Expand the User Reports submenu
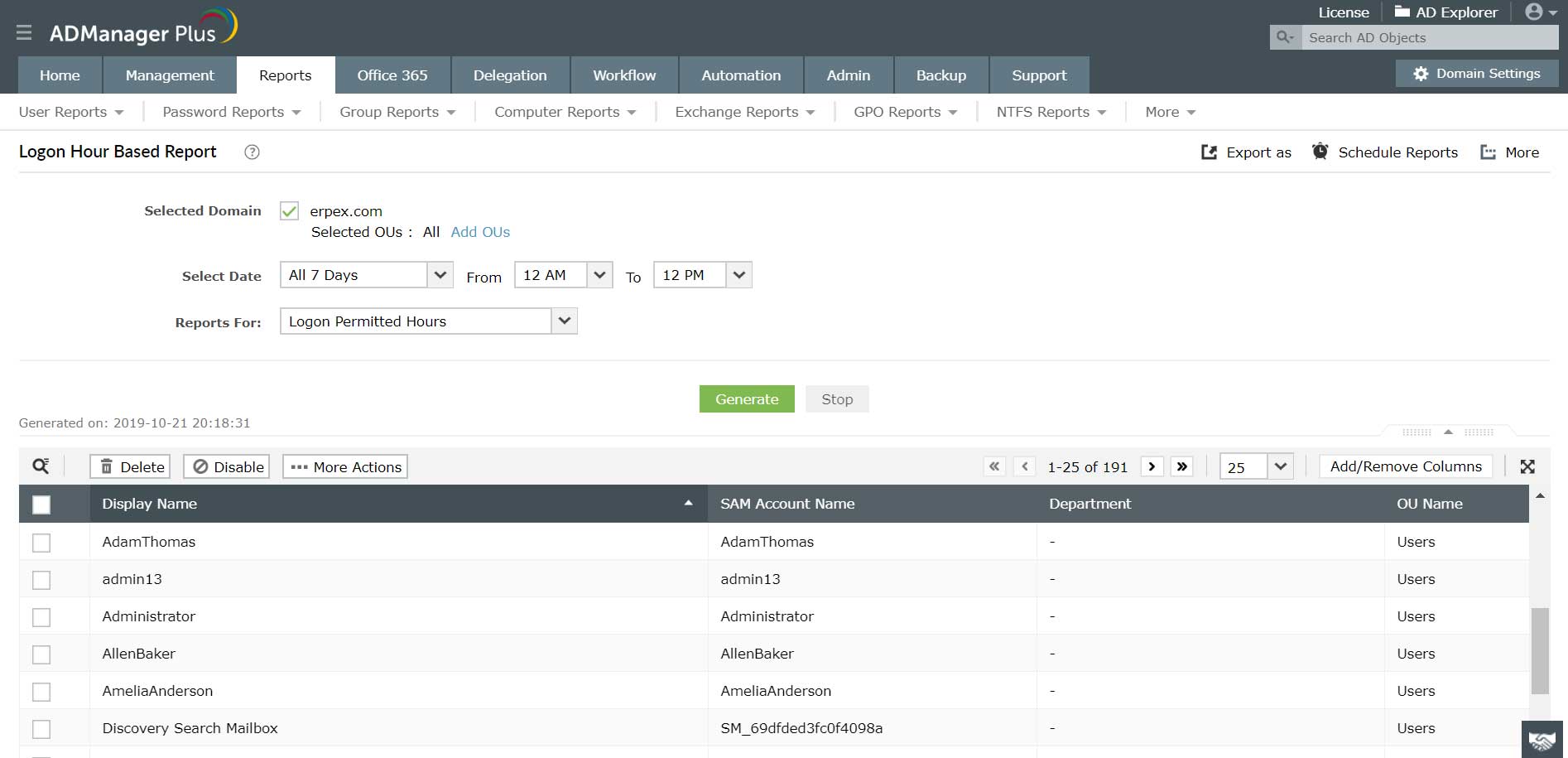Image resolution: width=1568 pixels, height=758 pixels. click(71, 112)
